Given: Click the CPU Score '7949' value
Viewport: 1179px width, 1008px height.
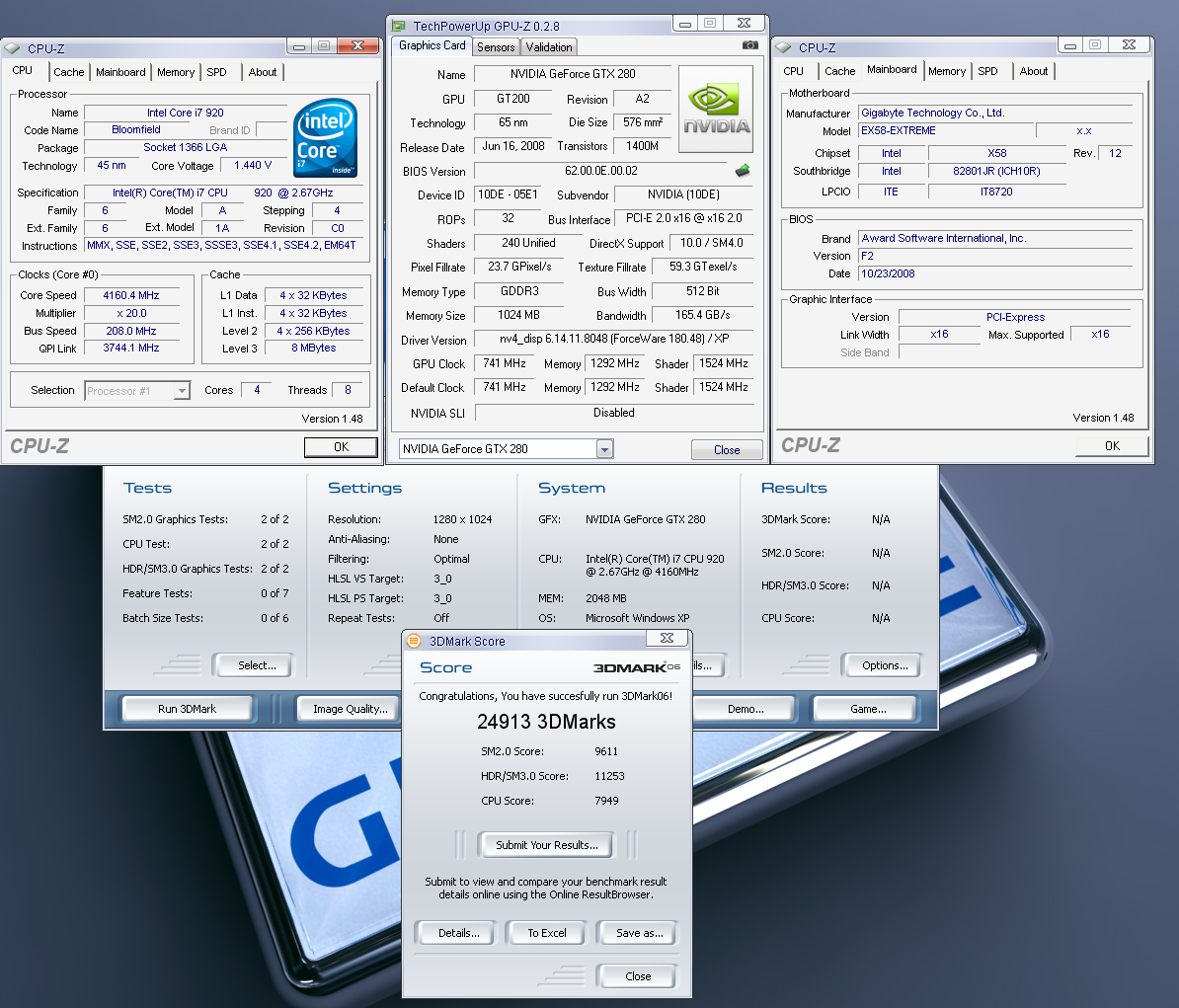Looking at the screenshot, I should point(606,801).
